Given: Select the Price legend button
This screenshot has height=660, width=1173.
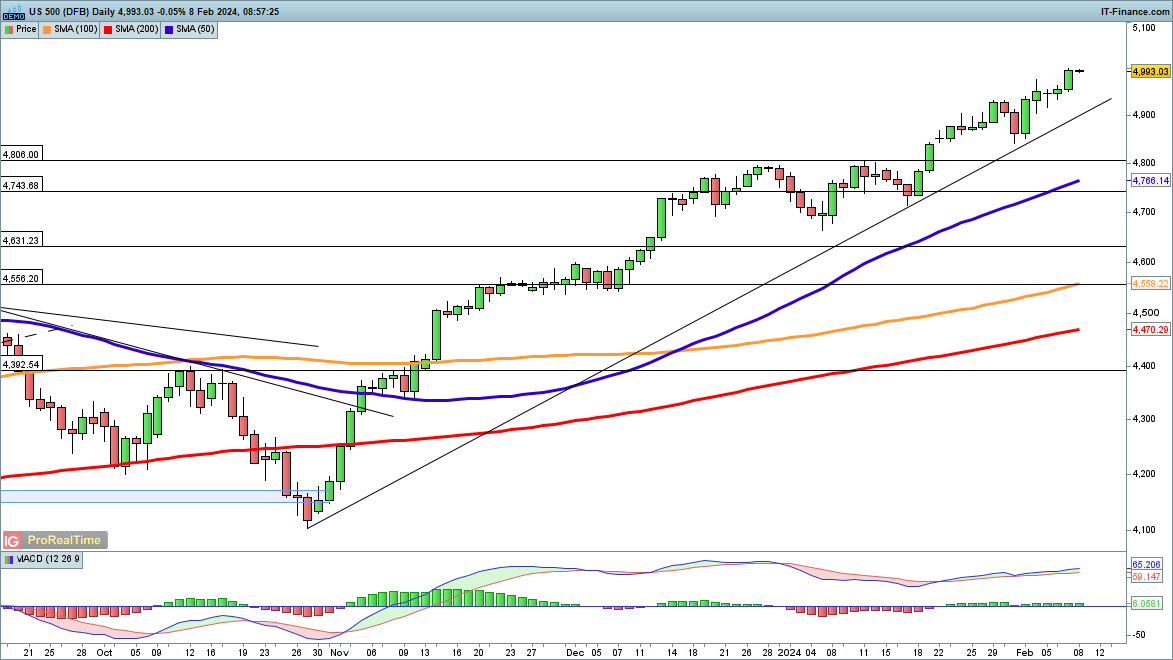Looking at the screenshot, I should 20,29.
